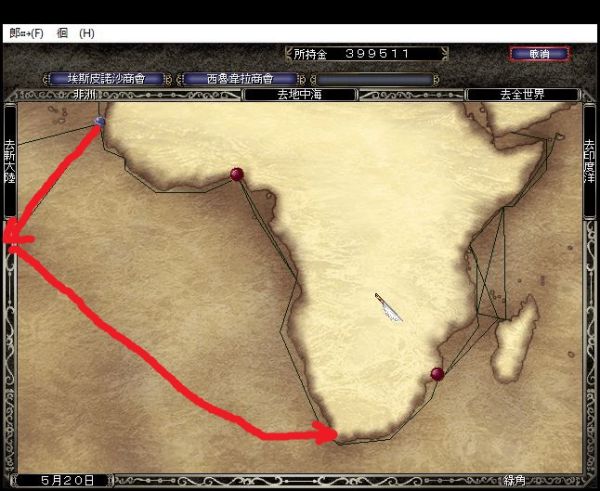Switch to the 去全世界 world map tab
This screenshot has height=491, width=600.
coord(523,94)
